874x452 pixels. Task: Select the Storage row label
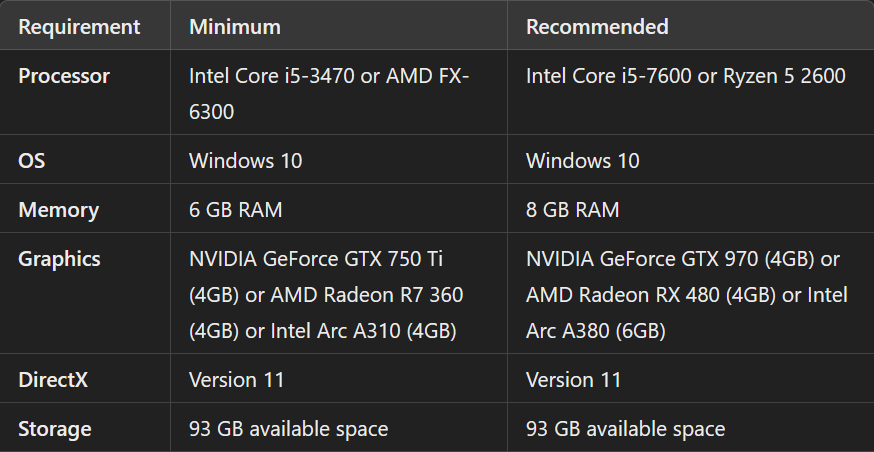click(x=55, y=429)
